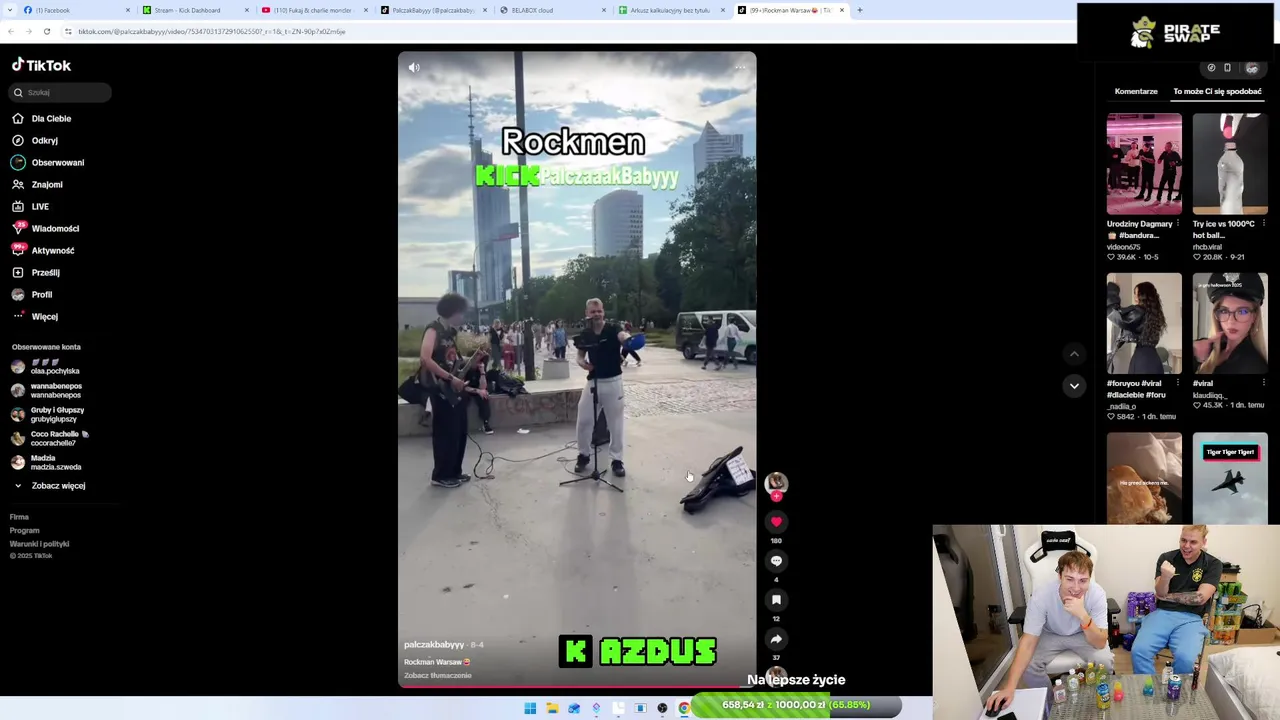Switch to the Facebook browser tab

coord(76,10)
